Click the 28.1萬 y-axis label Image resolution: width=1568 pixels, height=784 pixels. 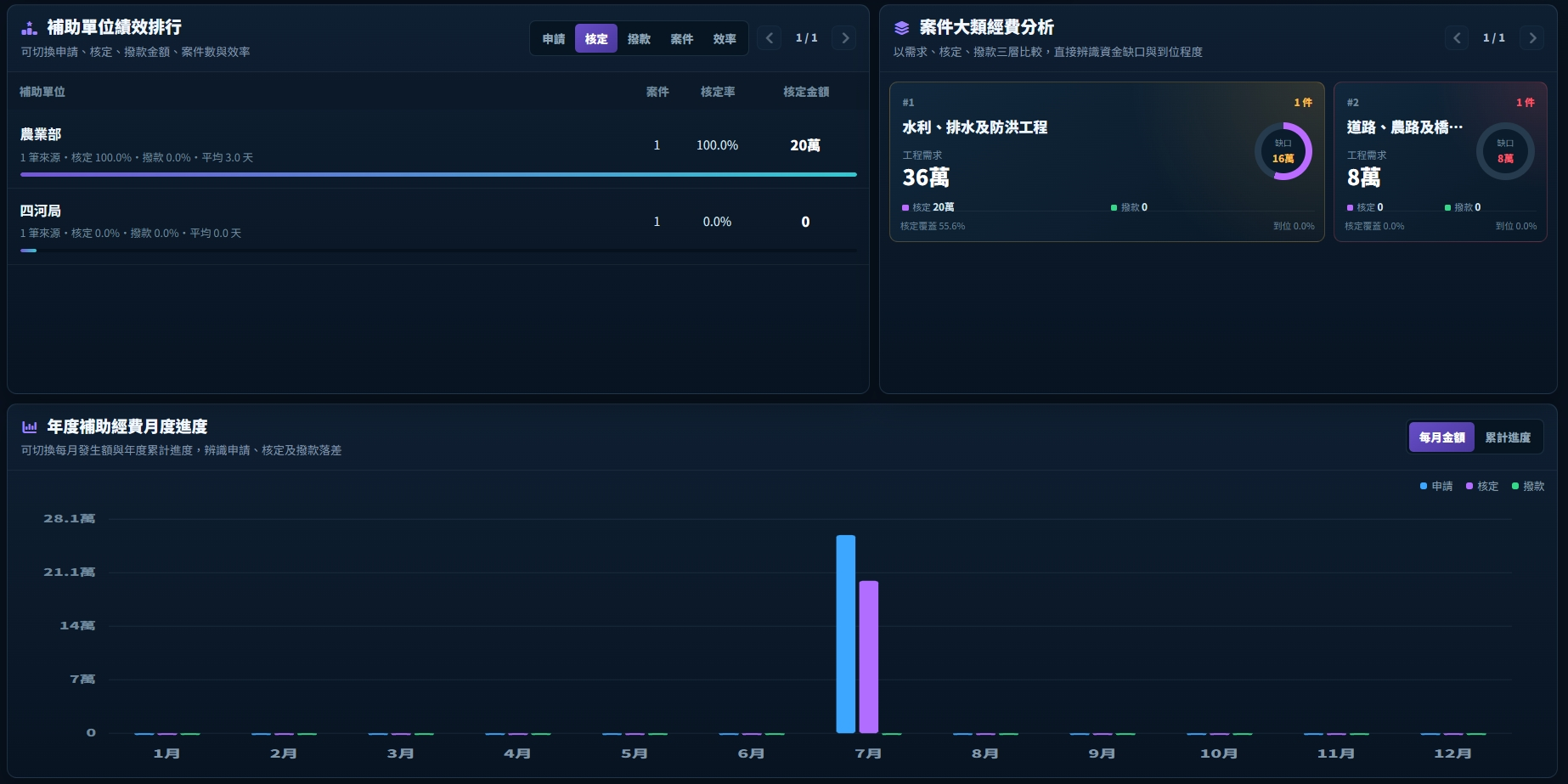70,518
